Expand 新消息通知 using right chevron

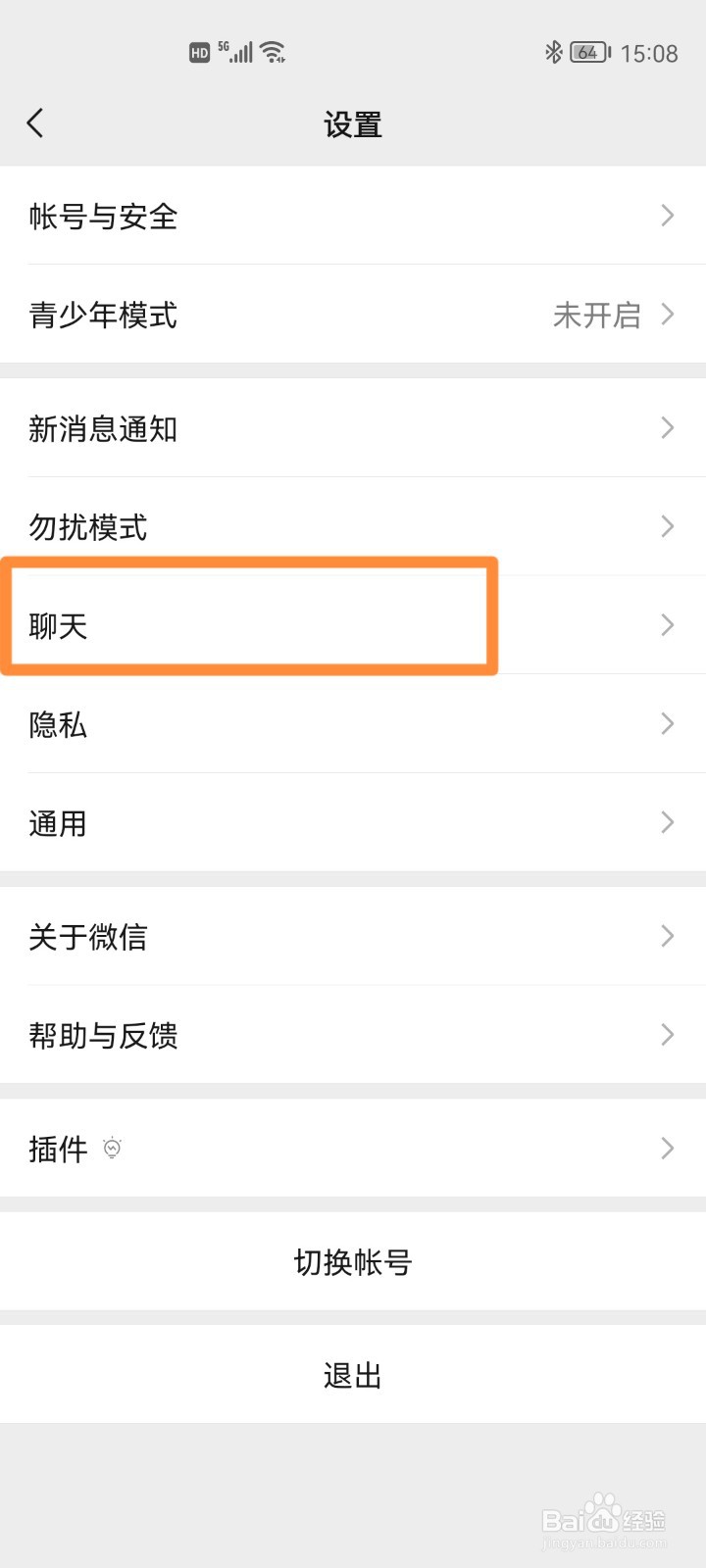668,427
